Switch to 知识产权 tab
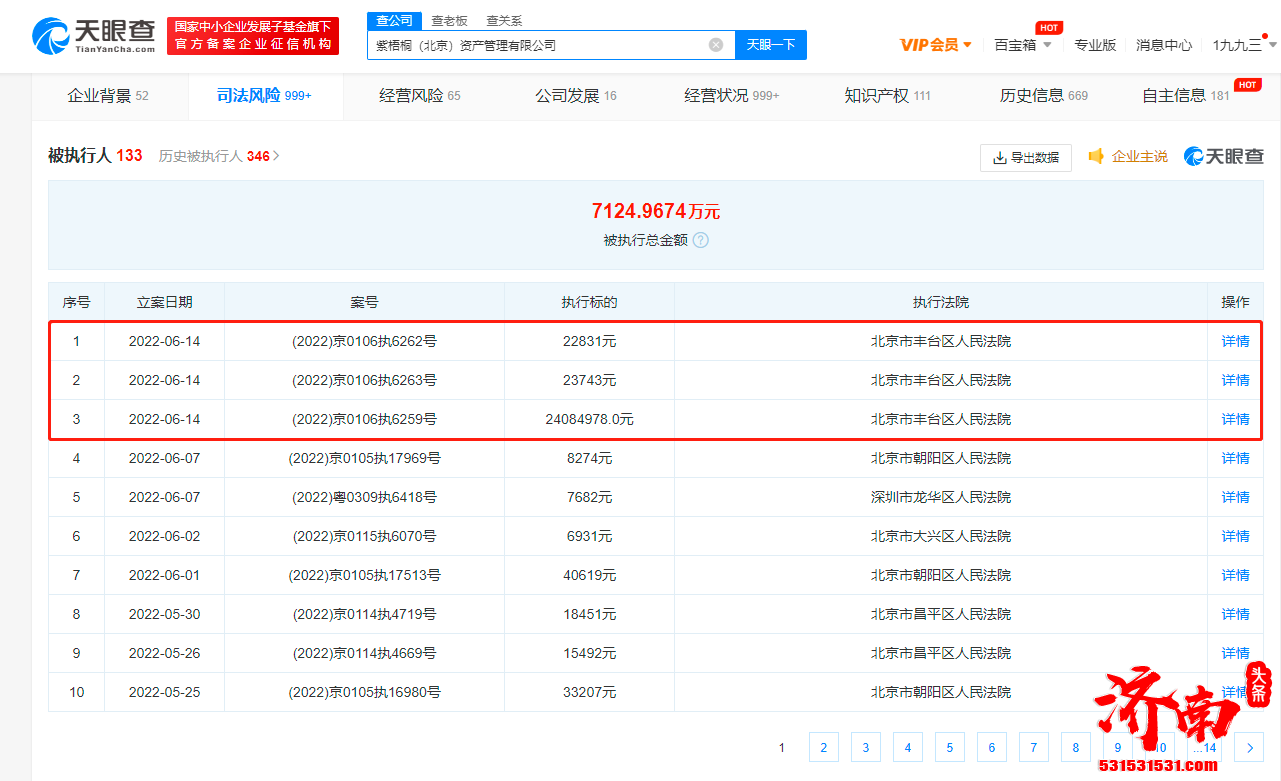Image resolution: width=1281 pixels, height=781 pixels. click(x=886, y=96)
